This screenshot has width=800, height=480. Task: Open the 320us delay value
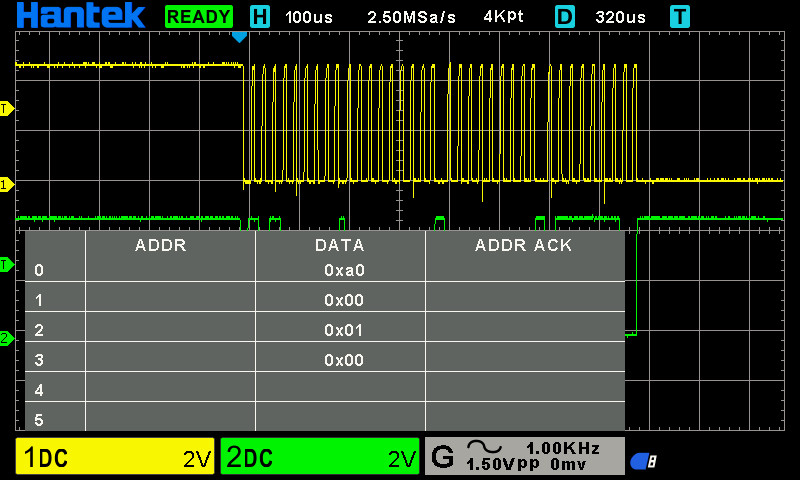coord(618,17)
